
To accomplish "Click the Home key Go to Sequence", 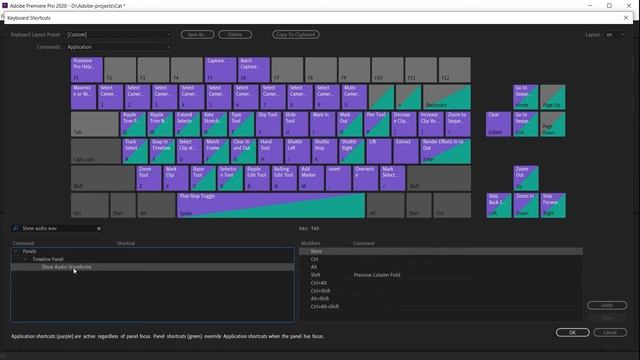I will [x=526, y=97].
